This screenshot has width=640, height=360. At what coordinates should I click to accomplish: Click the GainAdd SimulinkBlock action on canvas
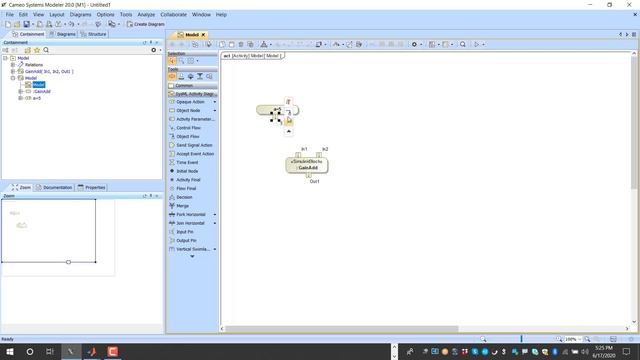(x=307, y=165)
